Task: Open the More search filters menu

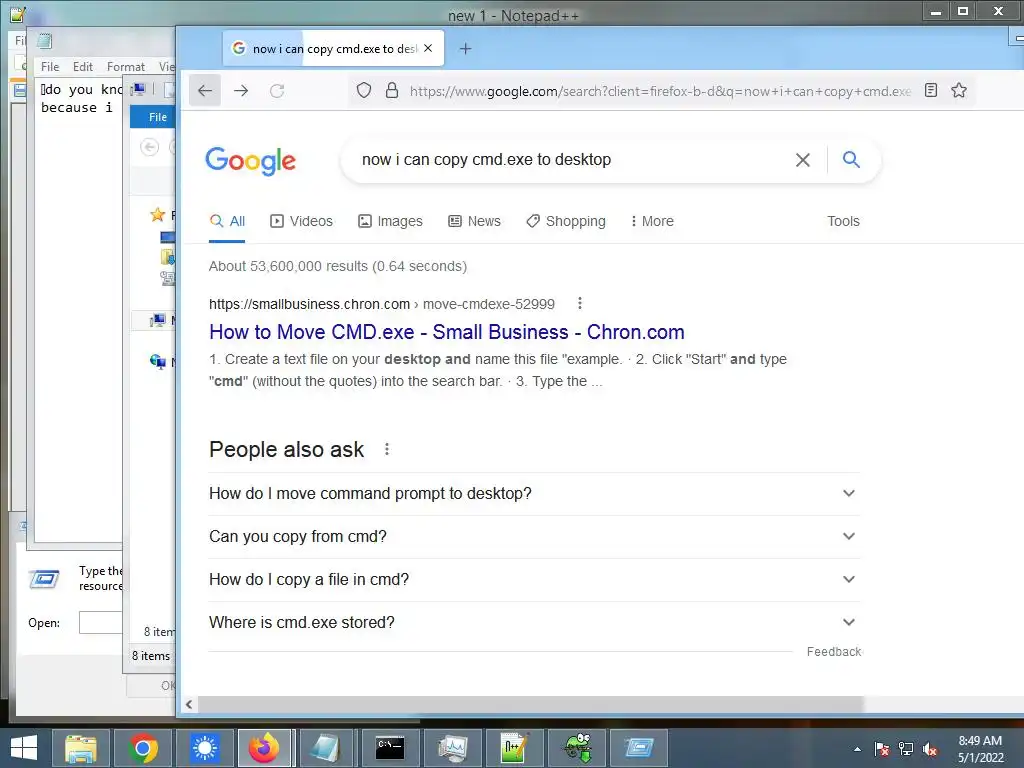Action: pos(652,221)
